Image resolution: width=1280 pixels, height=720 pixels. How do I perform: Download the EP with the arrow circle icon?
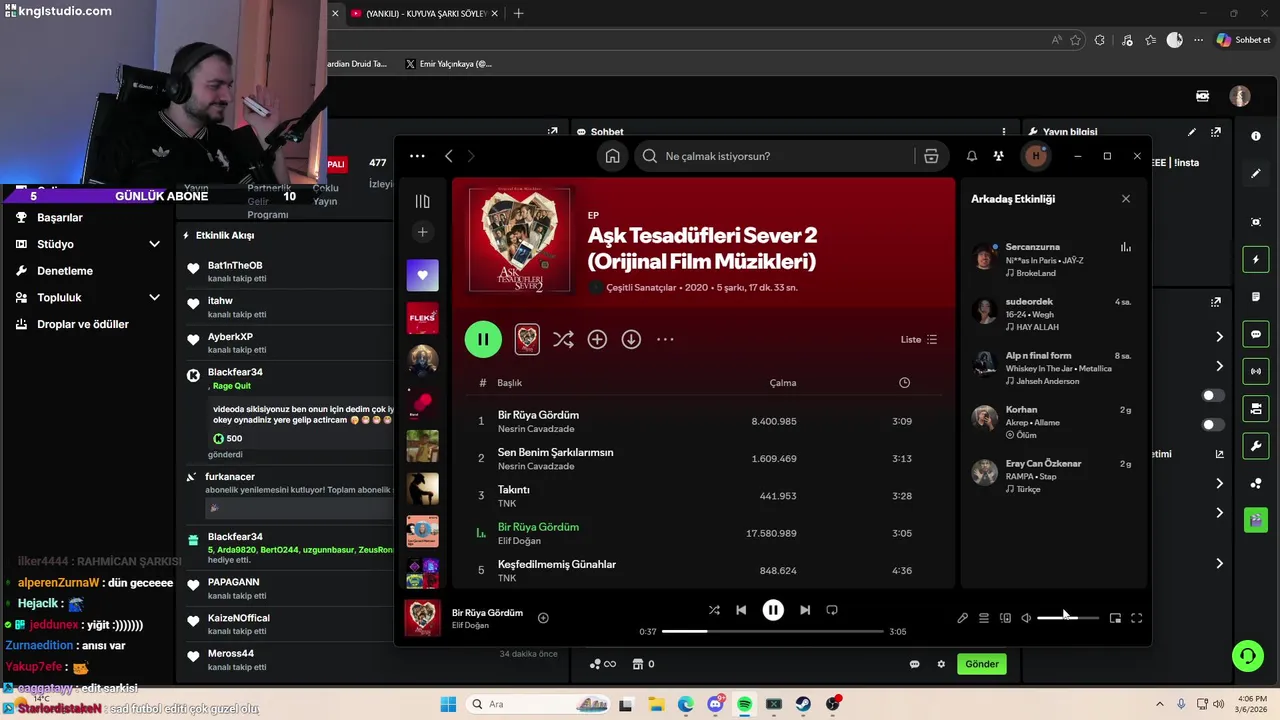(x=631, y=340)
